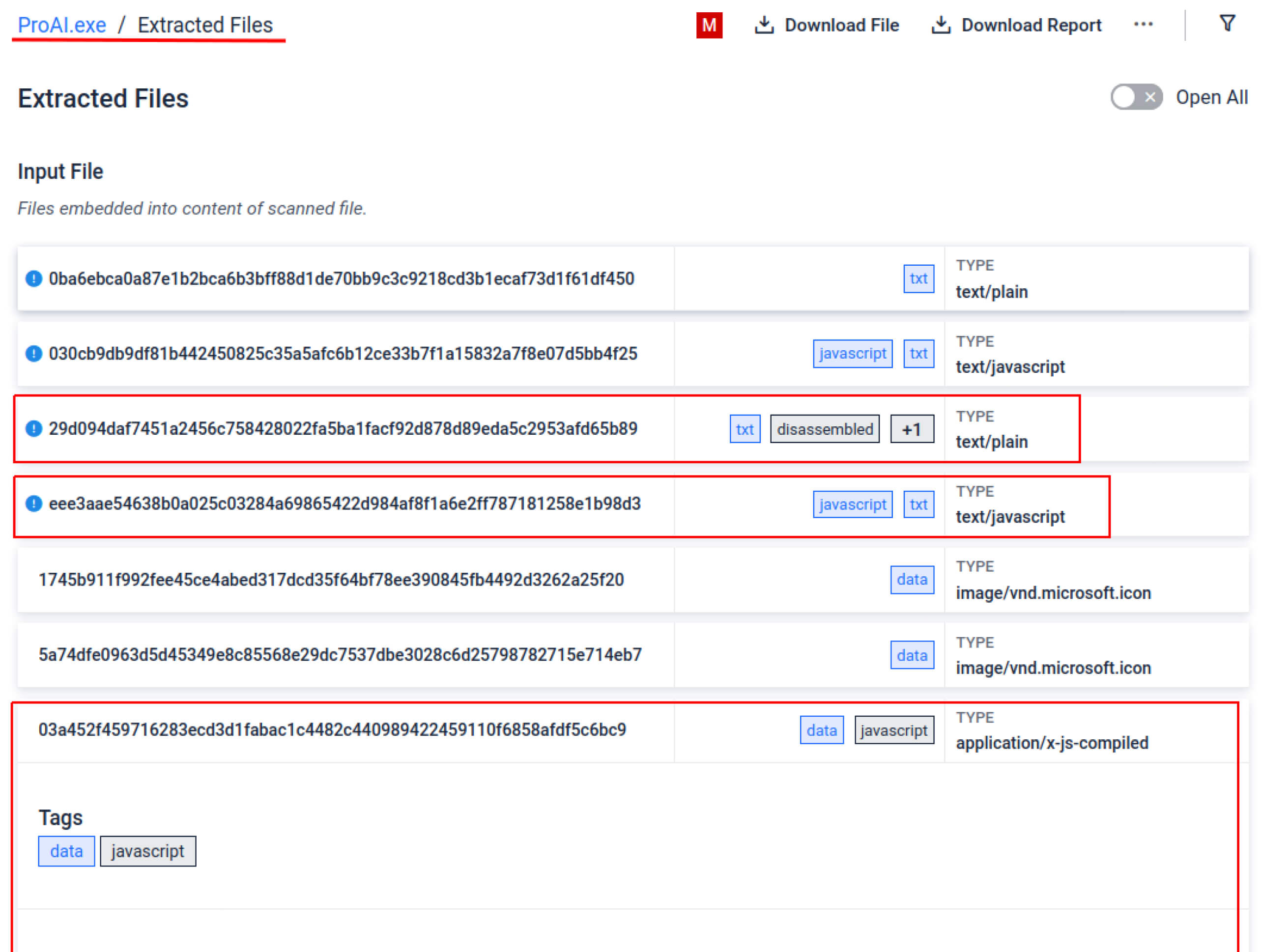Expand the 1745b911f icon file row
This screenshot has width=1262, height=952.
[331, 580]
